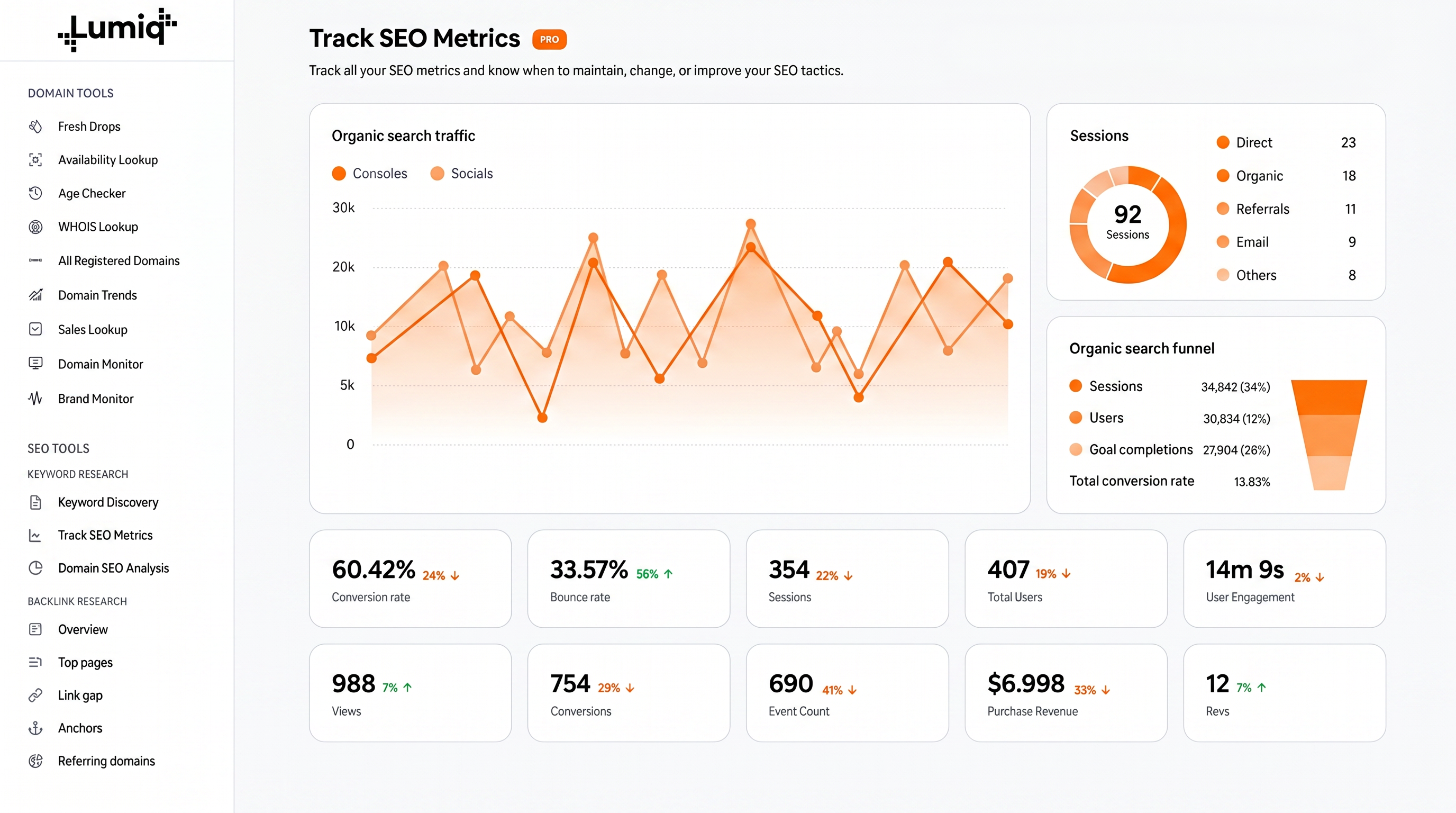Screen dimensions: 1456x813
Task: Click the 30k y-axis label
Action: [x=344, y=208]
